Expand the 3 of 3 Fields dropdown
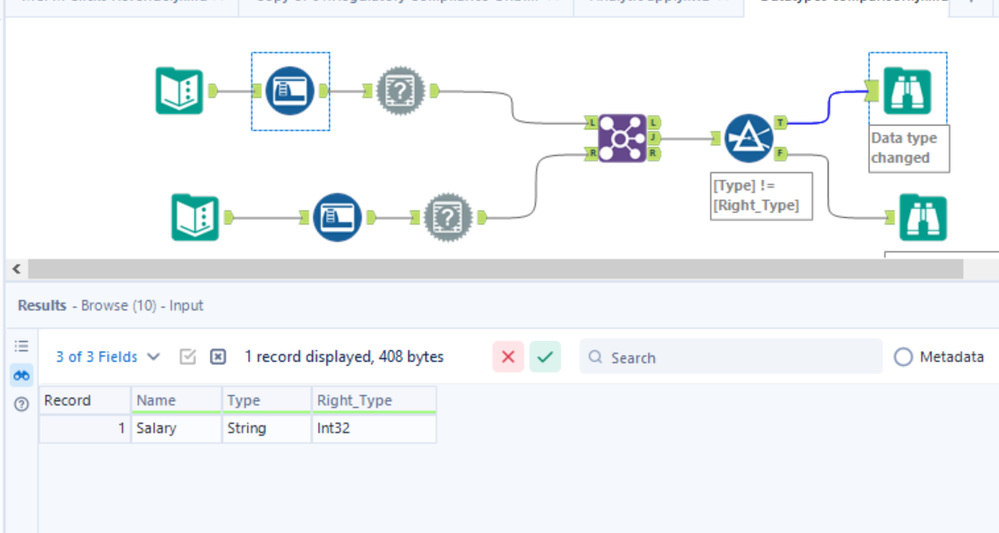The height and width of the screenshot is (533, 999). (108, 357)
